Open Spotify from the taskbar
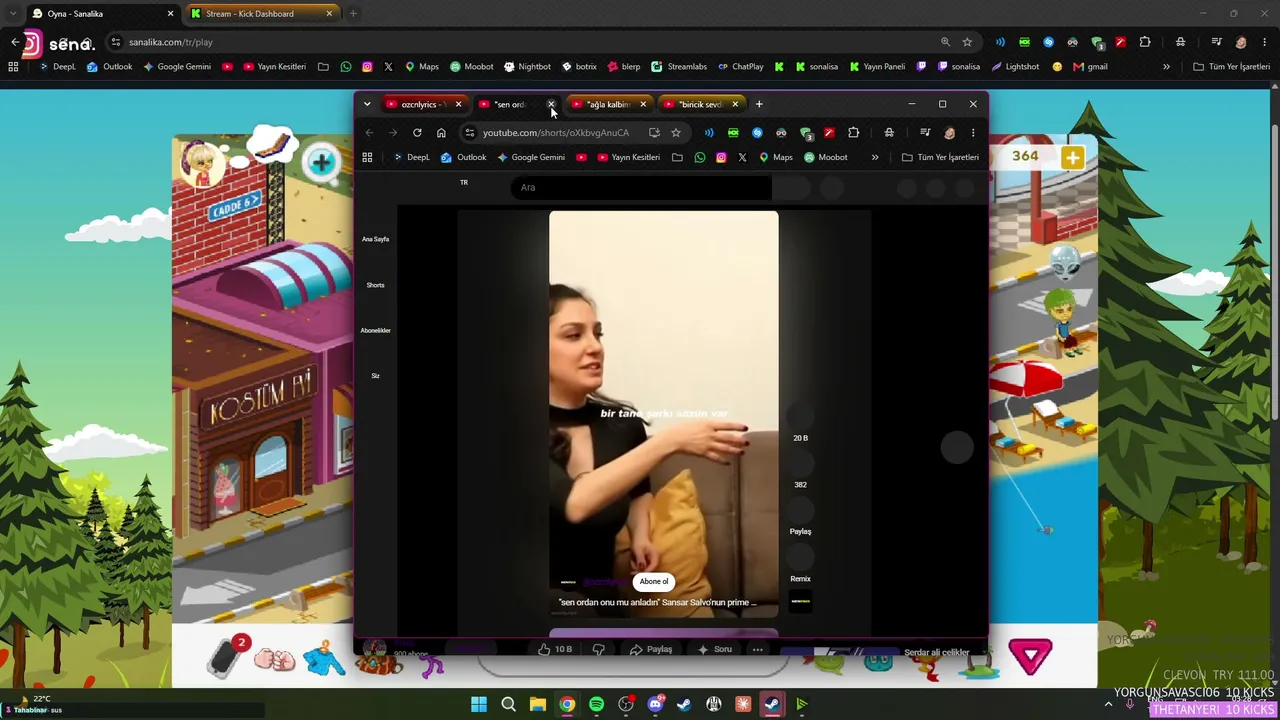Viewport: 1280px width, 720px height. pos(596,704)
